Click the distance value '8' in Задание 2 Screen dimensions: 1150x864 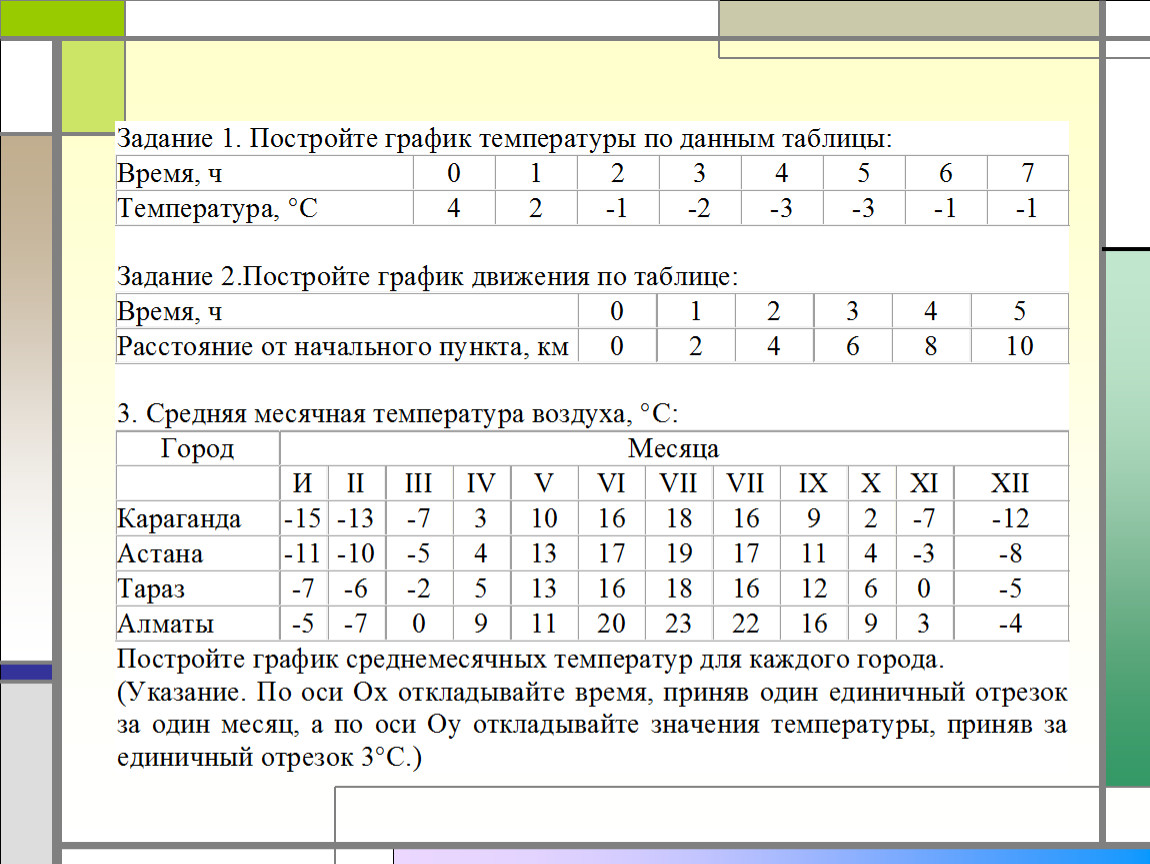coord(931,346)
